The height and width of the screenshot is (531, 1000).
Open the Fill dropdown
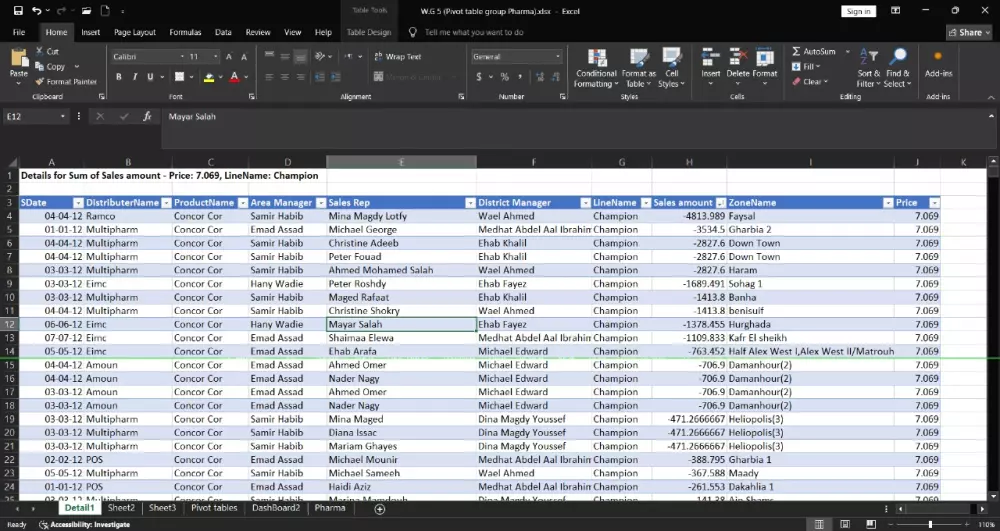click(x=807, y=66)
